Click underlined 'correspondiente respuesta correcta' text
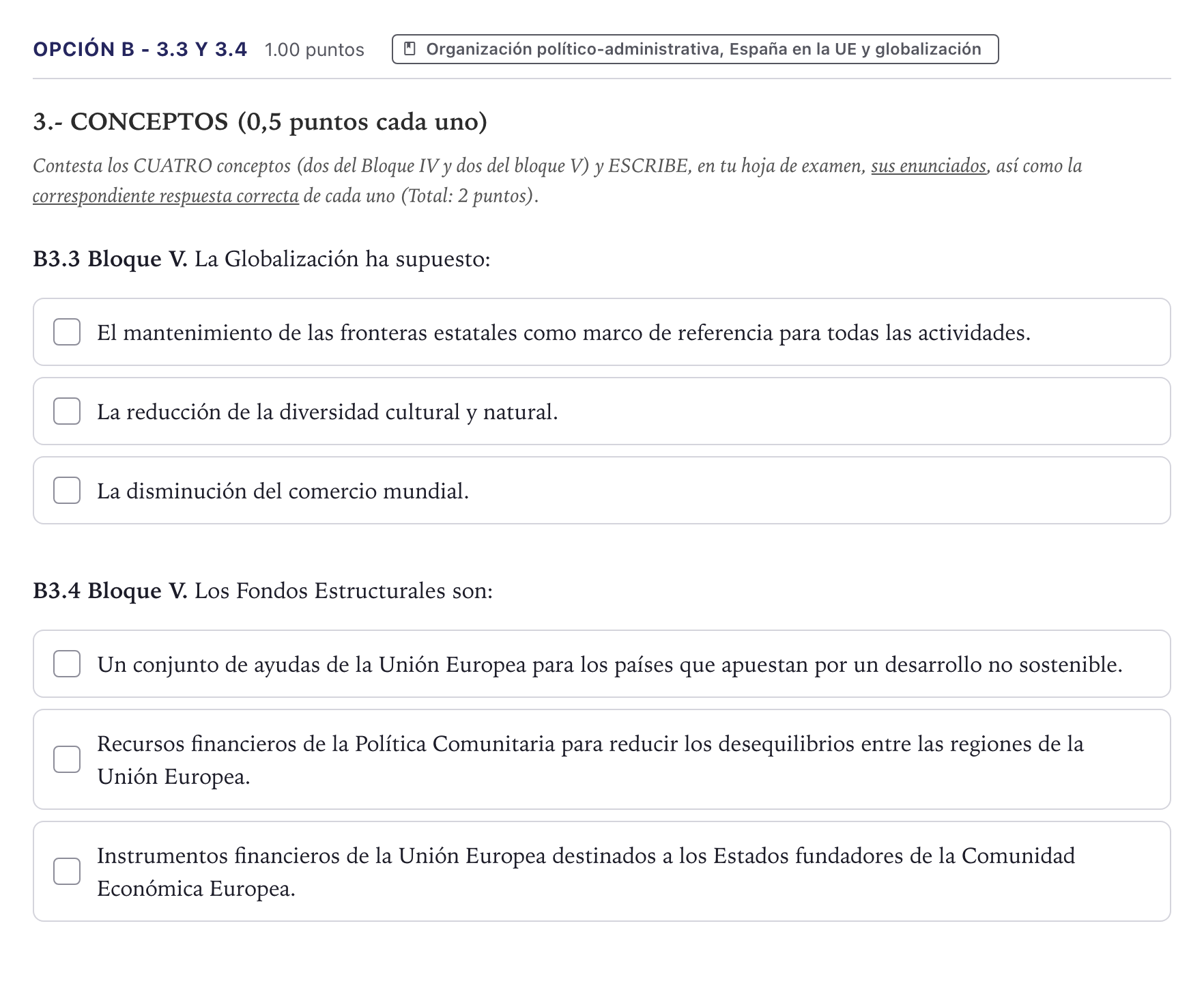1204x986 pixels. click(x=166, y=196)
